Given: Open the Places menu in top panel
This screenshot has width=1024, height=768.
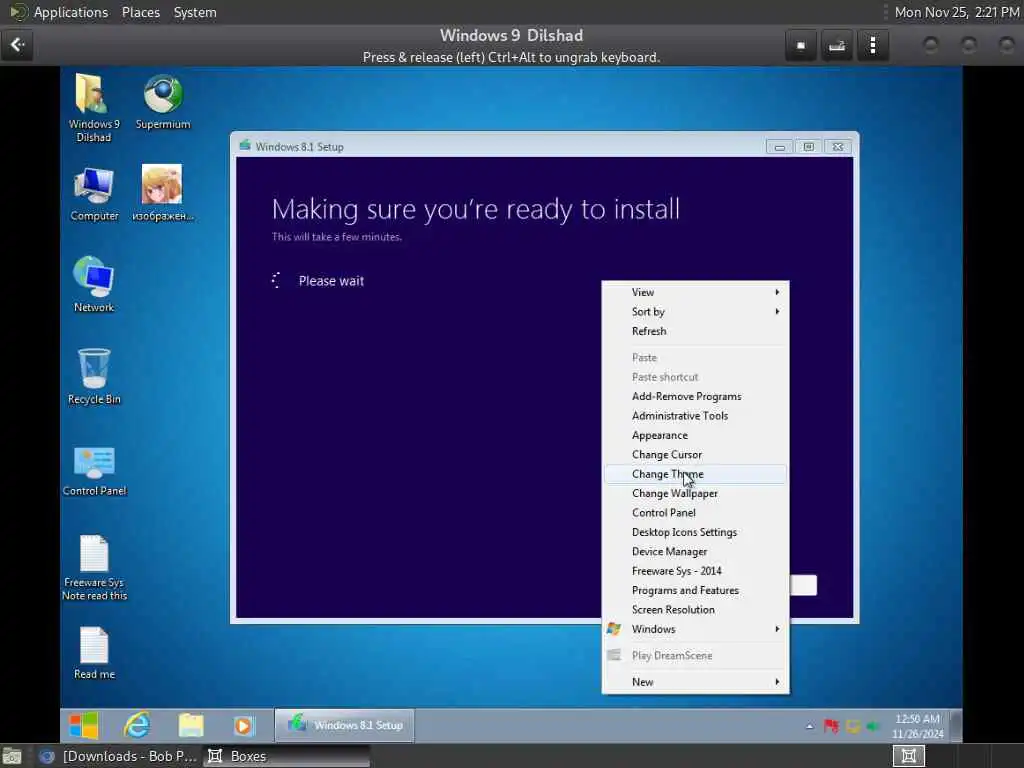Looking at the screenshot, I should point(141,12).
